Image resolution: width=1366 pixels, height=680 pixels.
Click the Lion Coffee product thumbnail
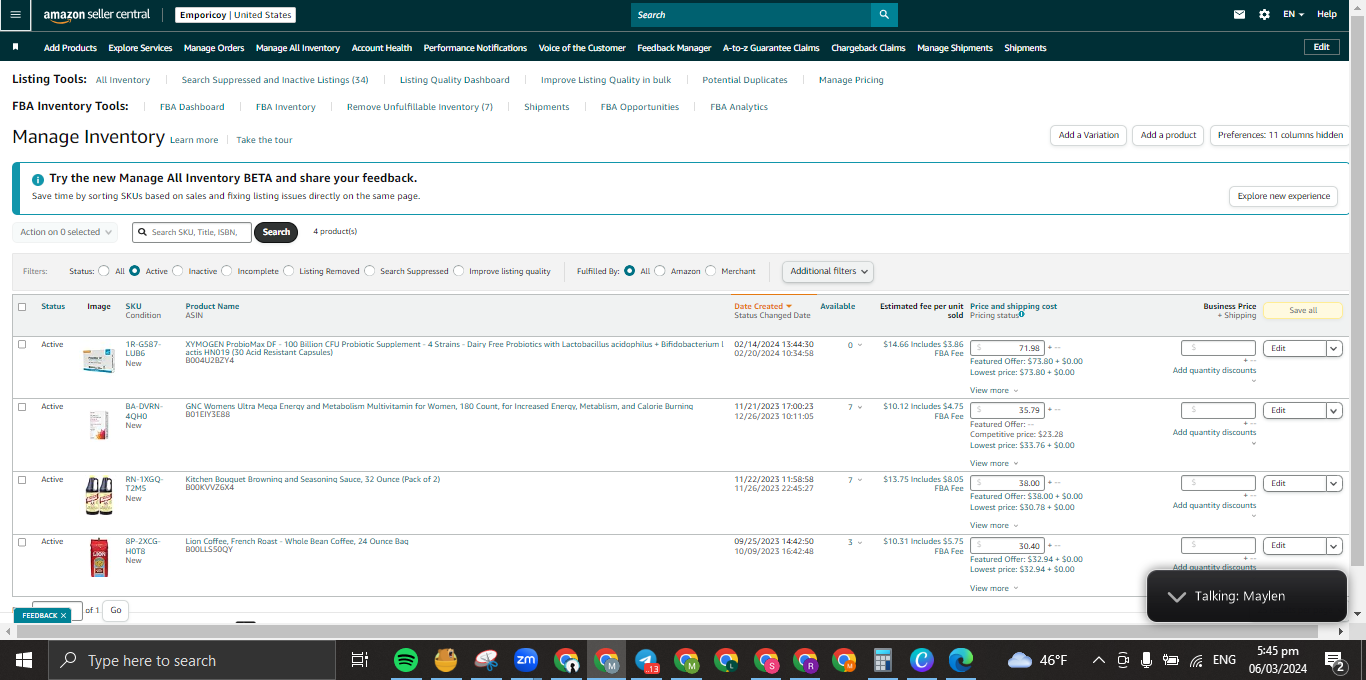[99, 558]
